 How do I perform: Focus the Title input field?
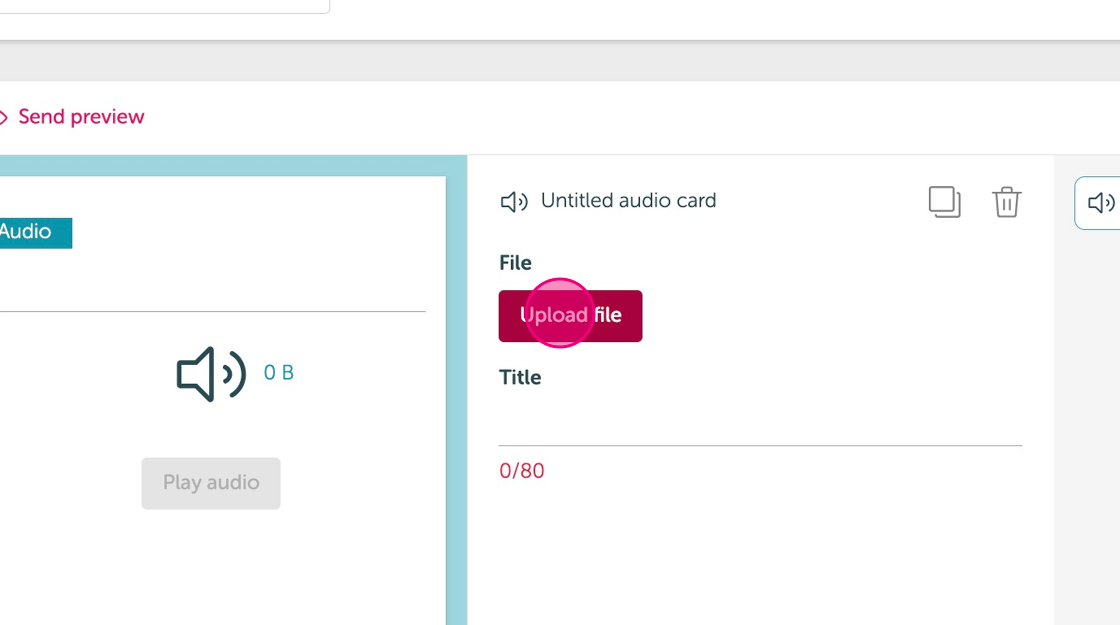[x=760, y=424]
